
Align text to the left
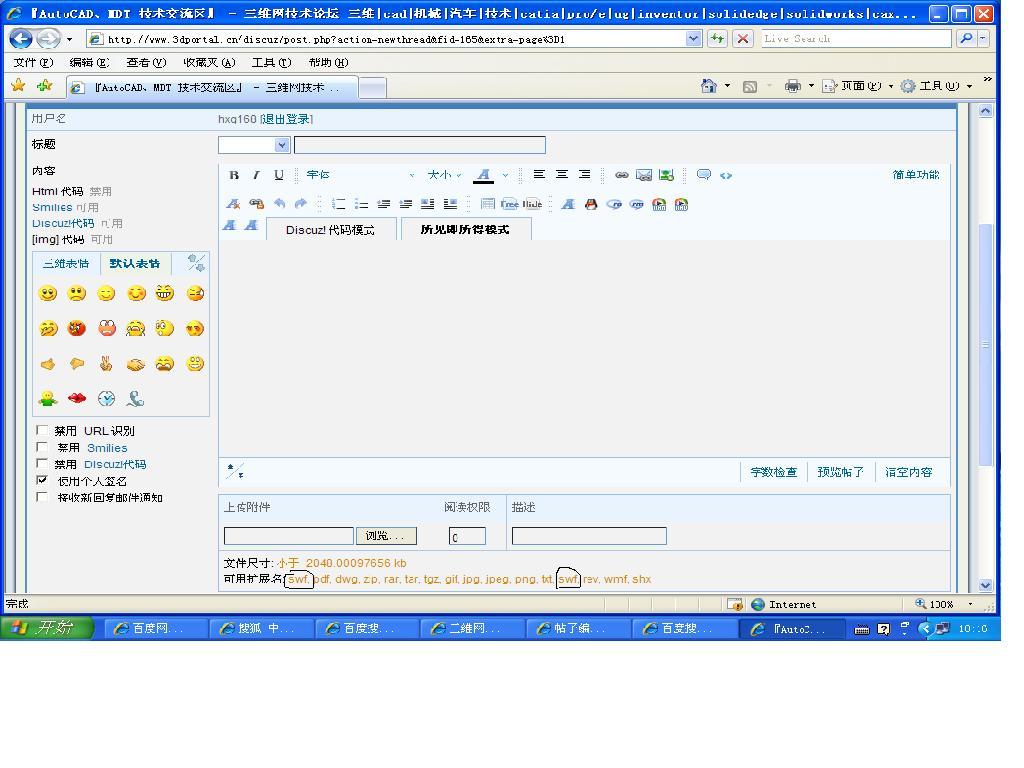pos(539,174)
